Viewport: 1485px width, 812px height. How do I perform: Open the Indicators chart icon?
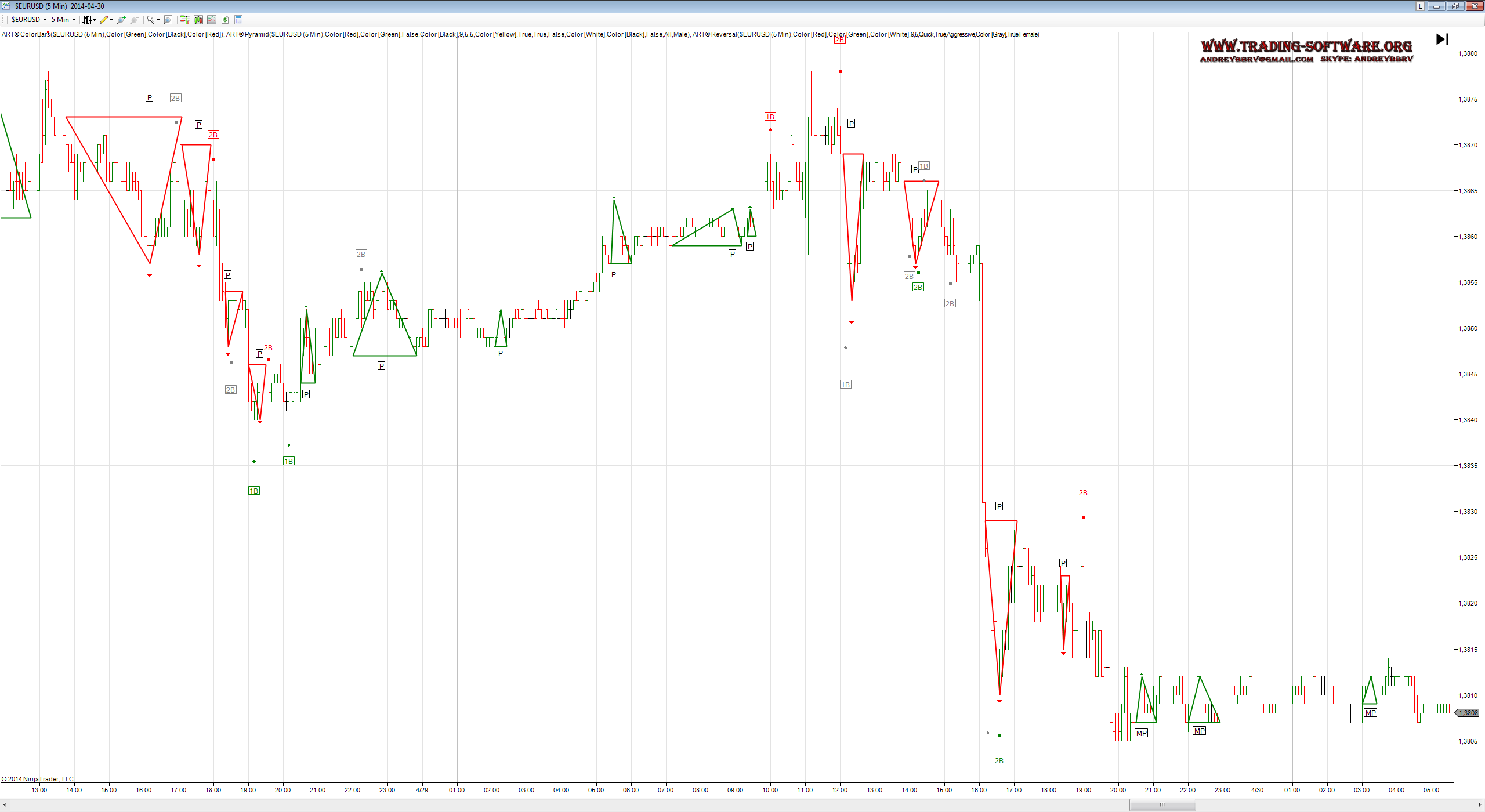click(212, 20)
